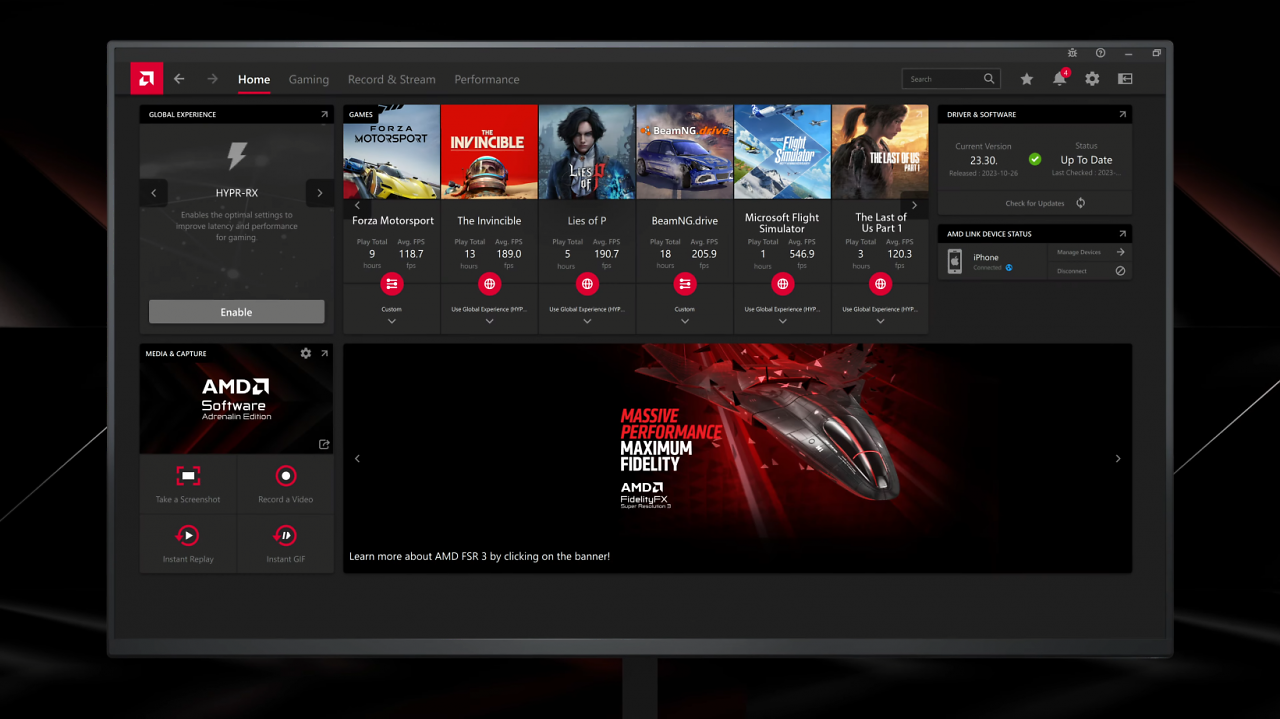The image size is (1280, 719).
Task: Open favorites star icon
Action: point(1026,79)
